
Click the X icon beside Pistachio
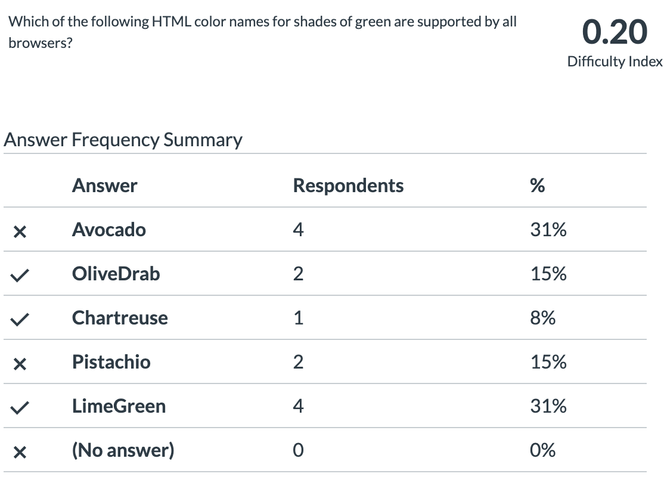(x=19, y=364)
